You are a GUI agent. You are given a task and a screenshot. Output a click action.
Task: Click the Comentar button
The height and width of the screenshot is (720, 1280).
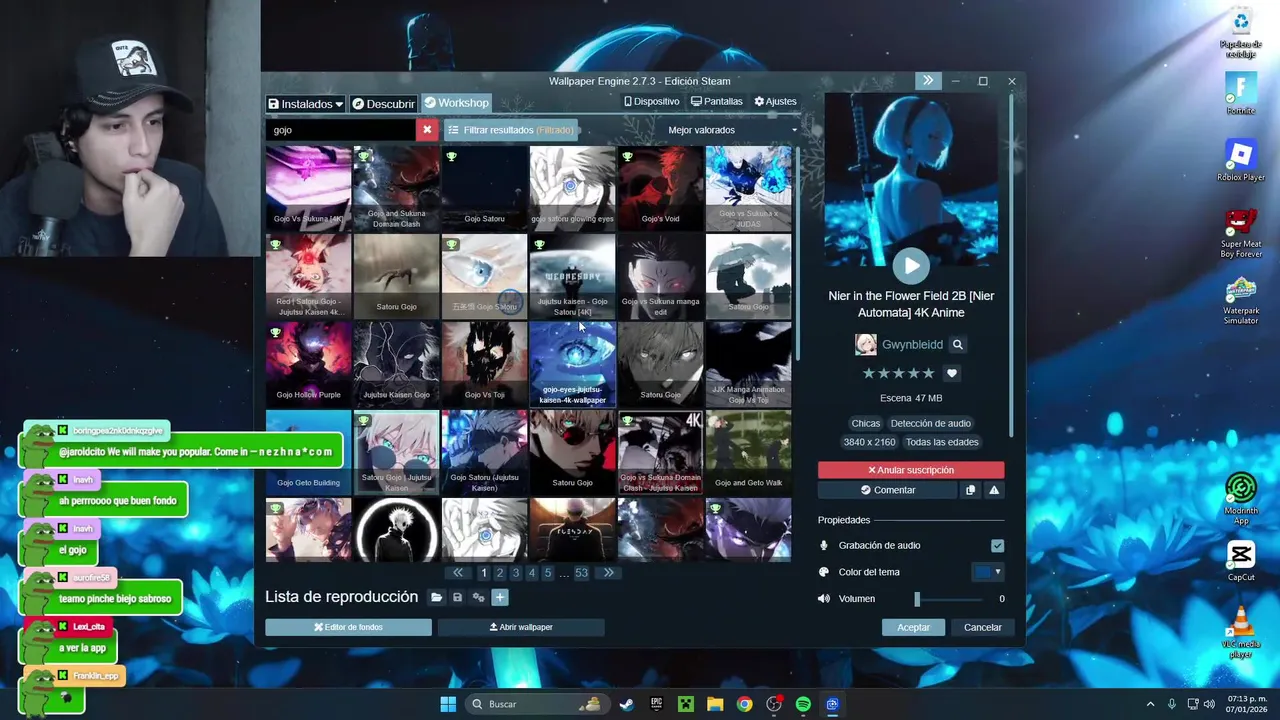[888, 490]
